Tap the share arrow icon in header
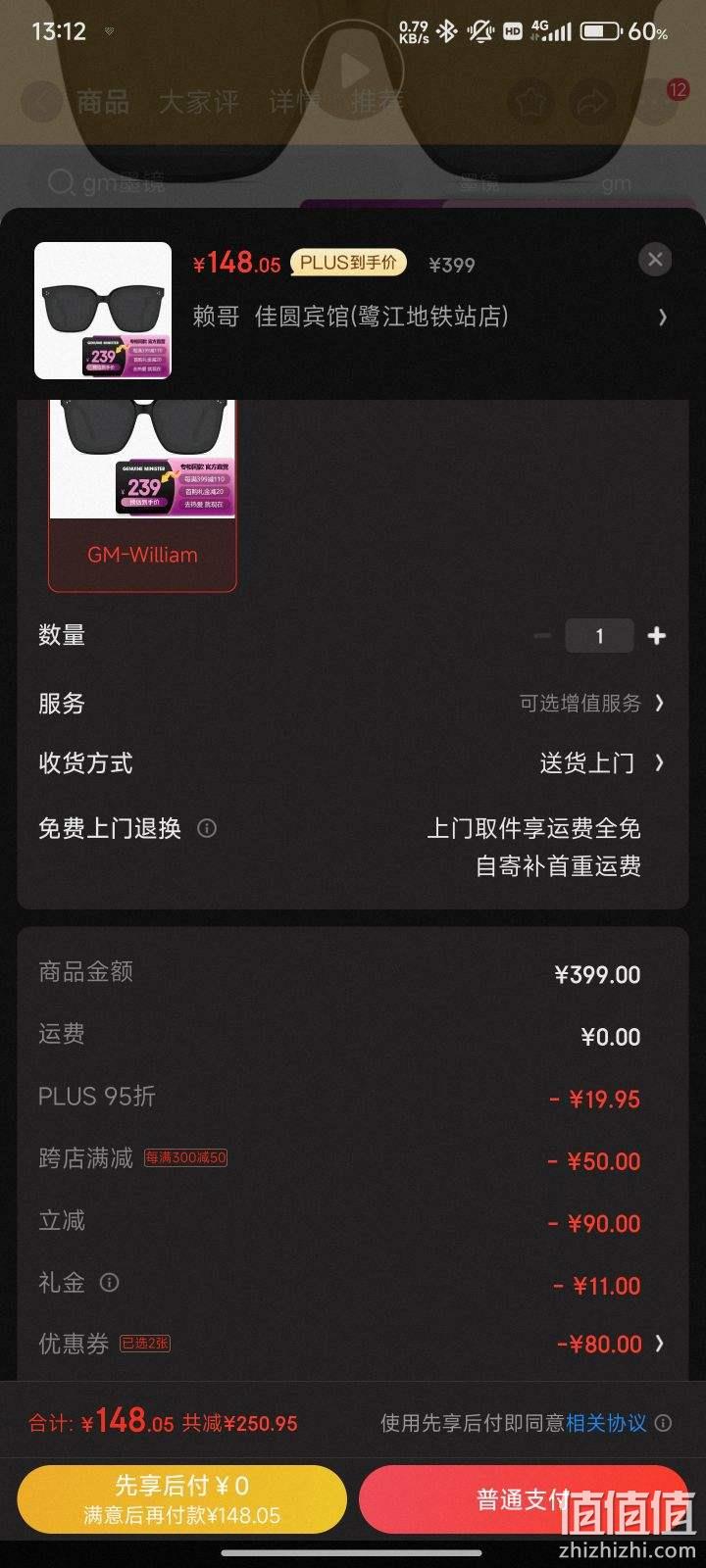The image size is (706, 1568). [x=591, y=101]
